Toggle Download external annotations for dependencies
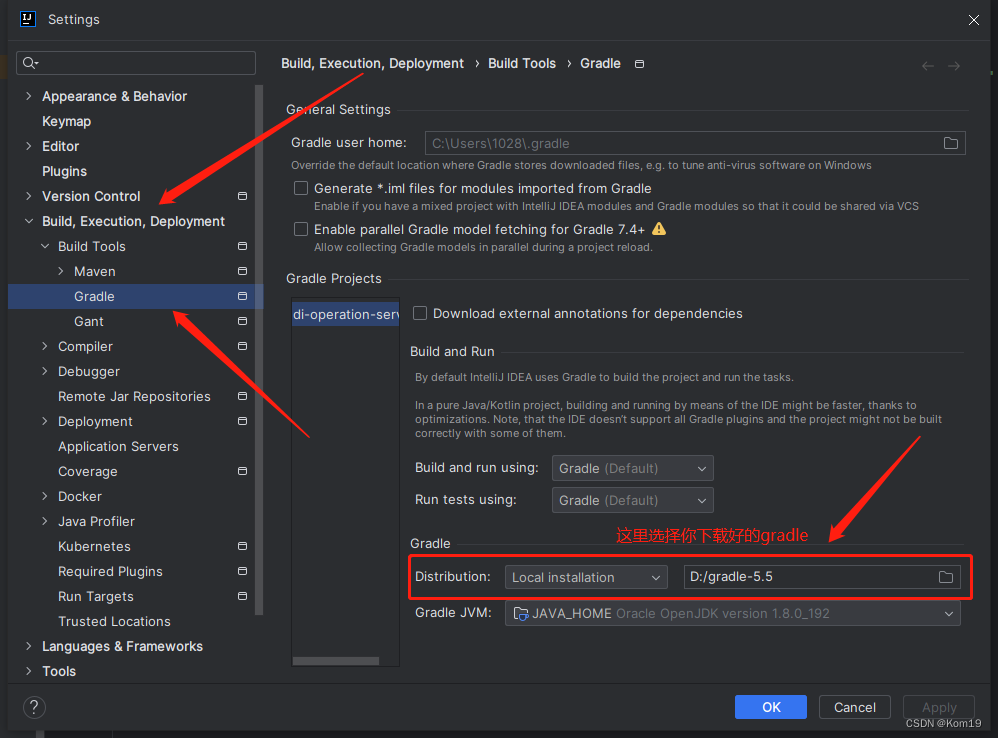 pyautogui.click(x=420, y=313)
